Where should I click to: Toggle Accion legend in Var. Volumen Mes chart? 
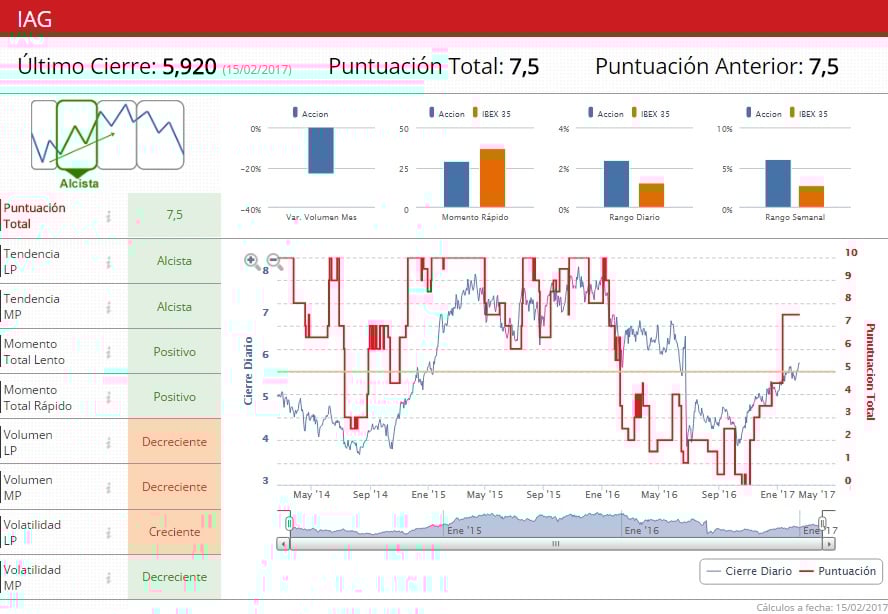(310, 113)
